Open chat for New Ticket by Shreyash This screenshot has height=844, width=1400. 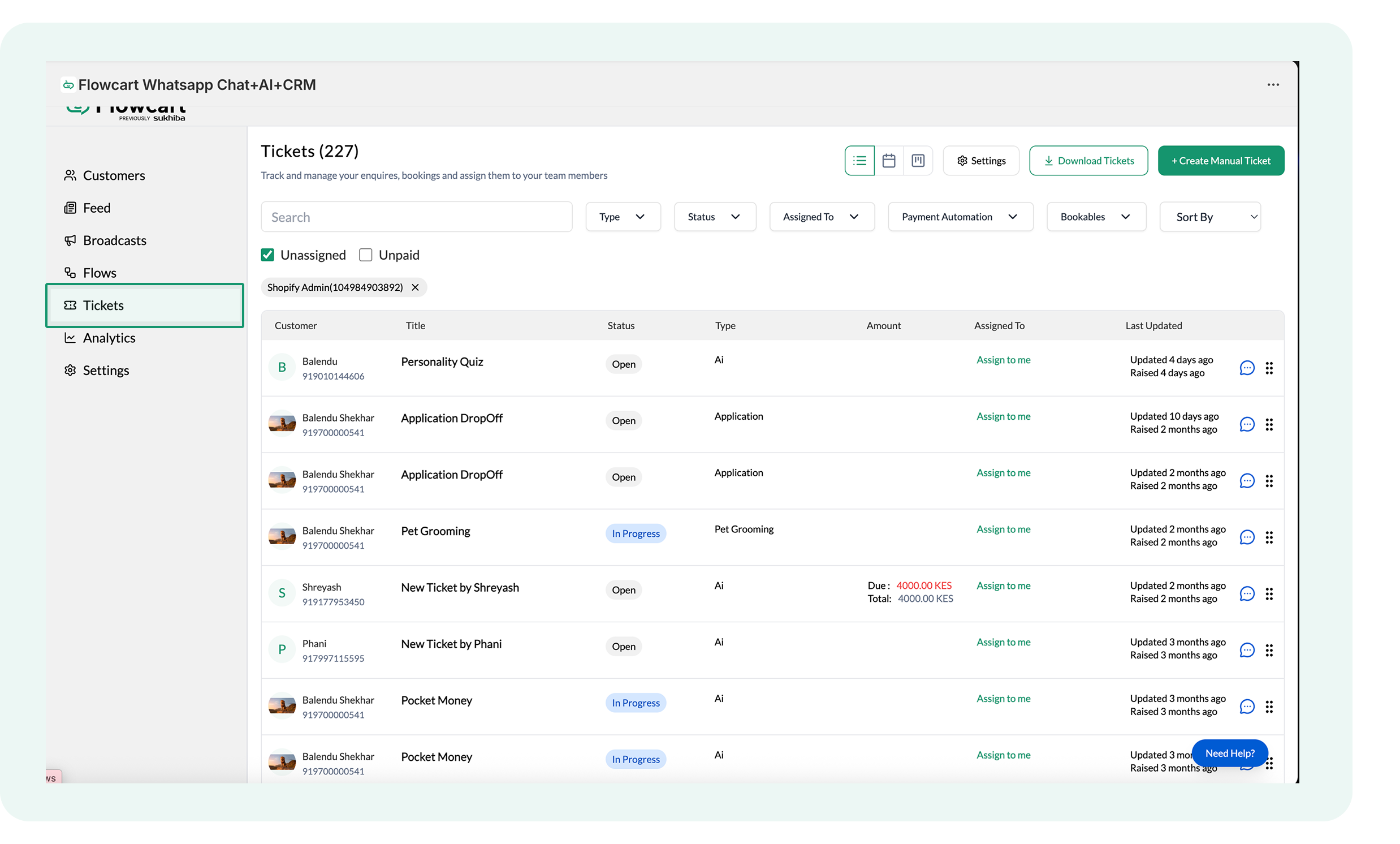click(x=1247, y=593)
